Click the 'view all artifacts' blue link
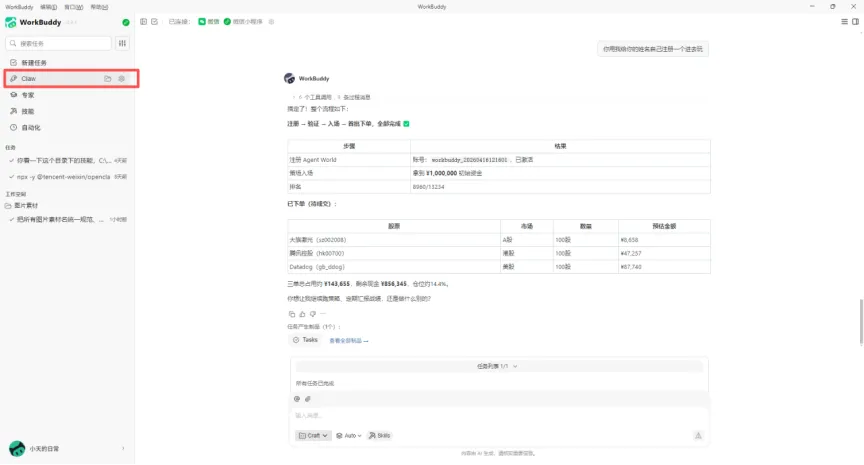This screenshot has width=864, height=465. pos(349,341)
